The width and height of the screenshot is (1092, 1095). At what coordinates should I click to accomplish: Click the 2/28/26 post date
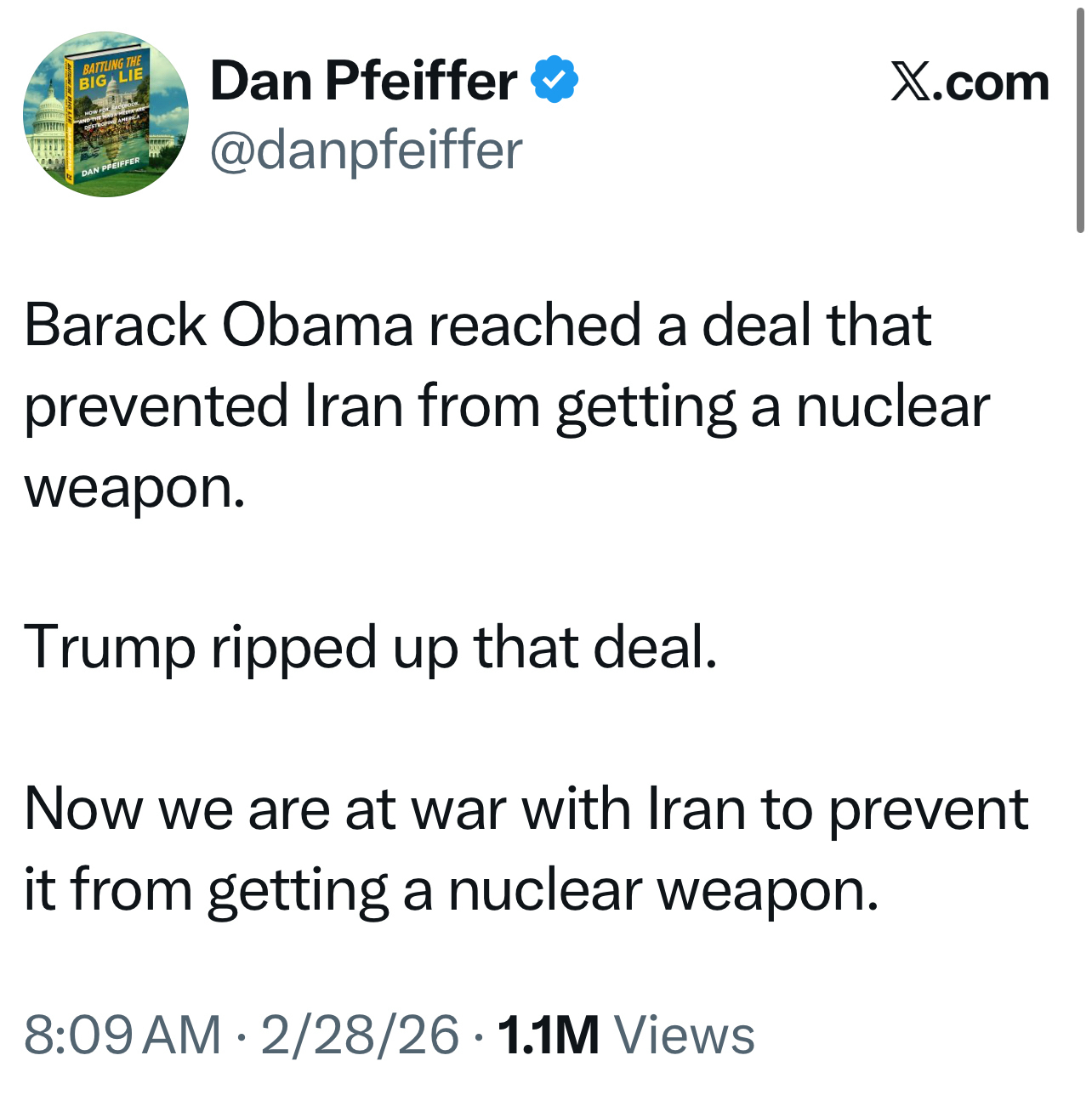coord(360,1035)
